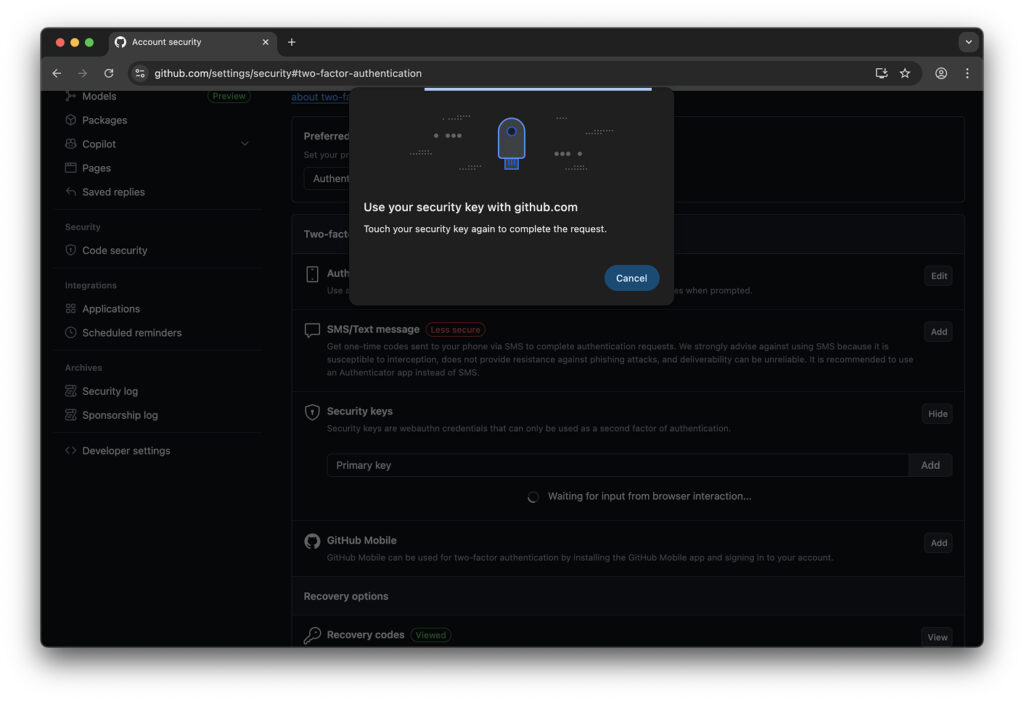Click the Security keys shield icon
The image size is (1024, 701).
tap(312, 412)
